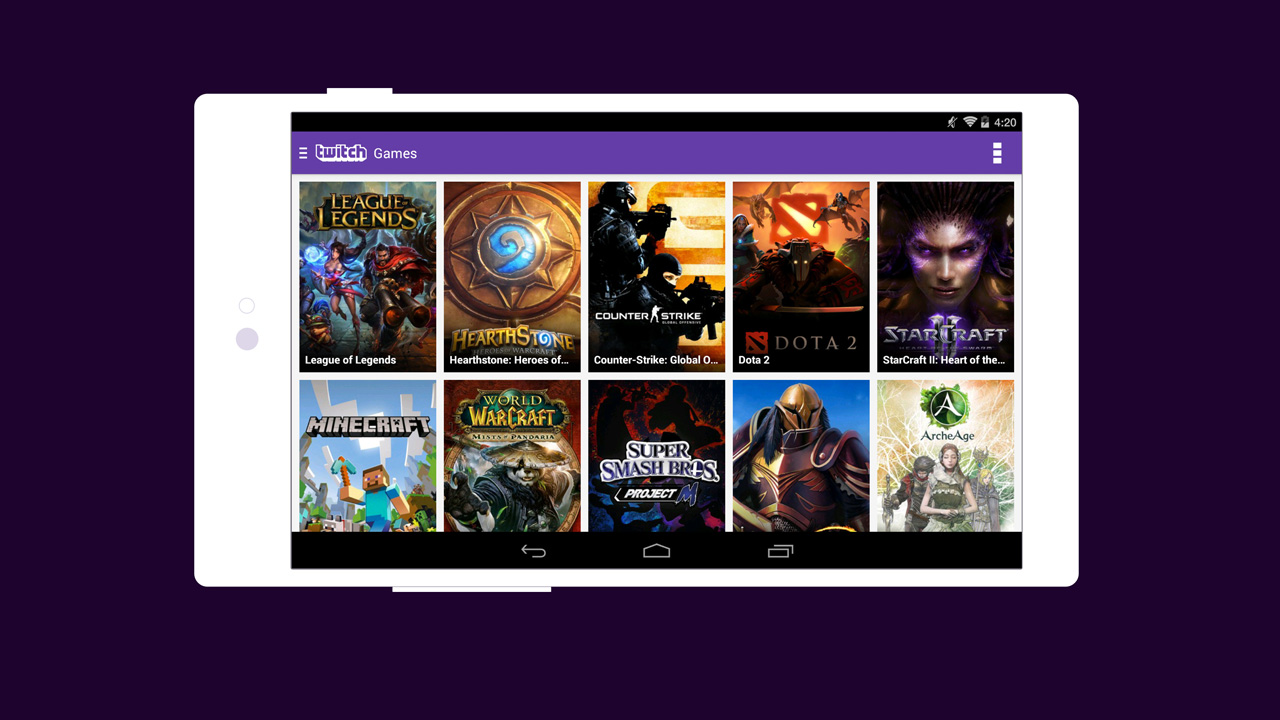Click the Games title in the toolbar
1280x720 pixels.
[x=395, y=153]
